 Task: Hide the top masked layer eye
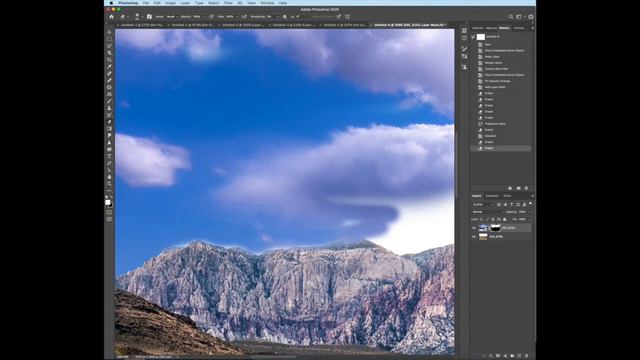[x=474, y=228]
